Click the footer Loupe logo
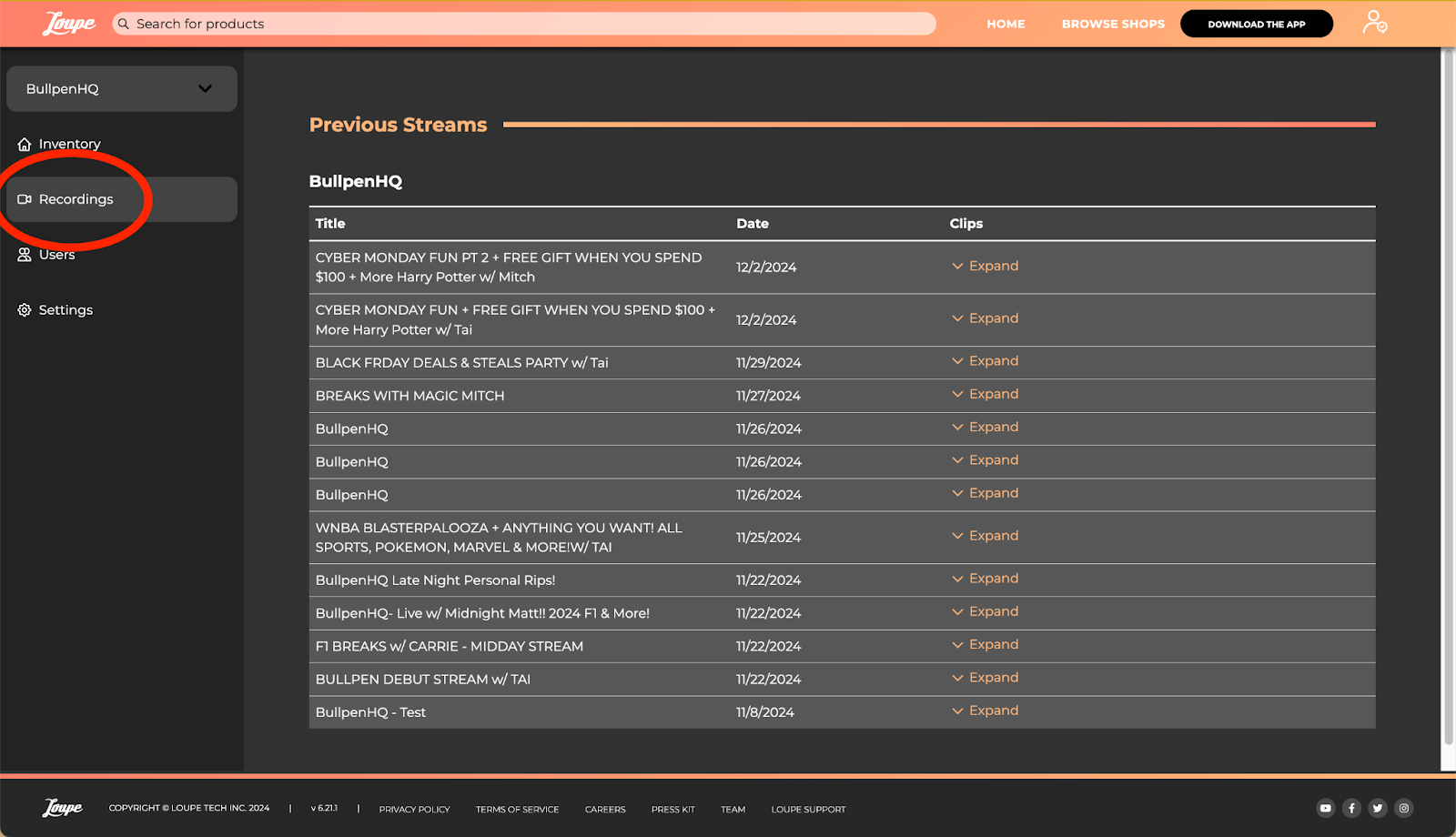This screenshot has width=1456, height=837. 63,808
